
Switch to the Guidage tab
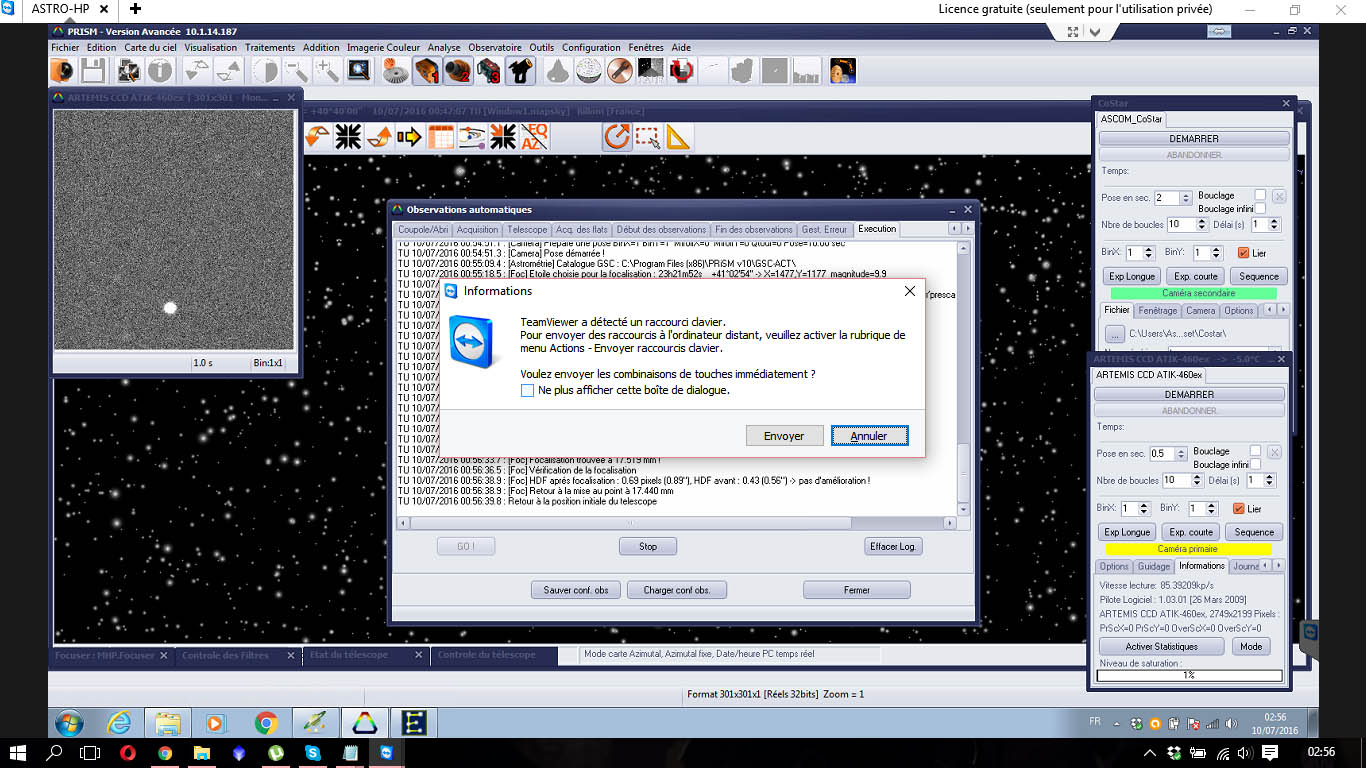1153,566
